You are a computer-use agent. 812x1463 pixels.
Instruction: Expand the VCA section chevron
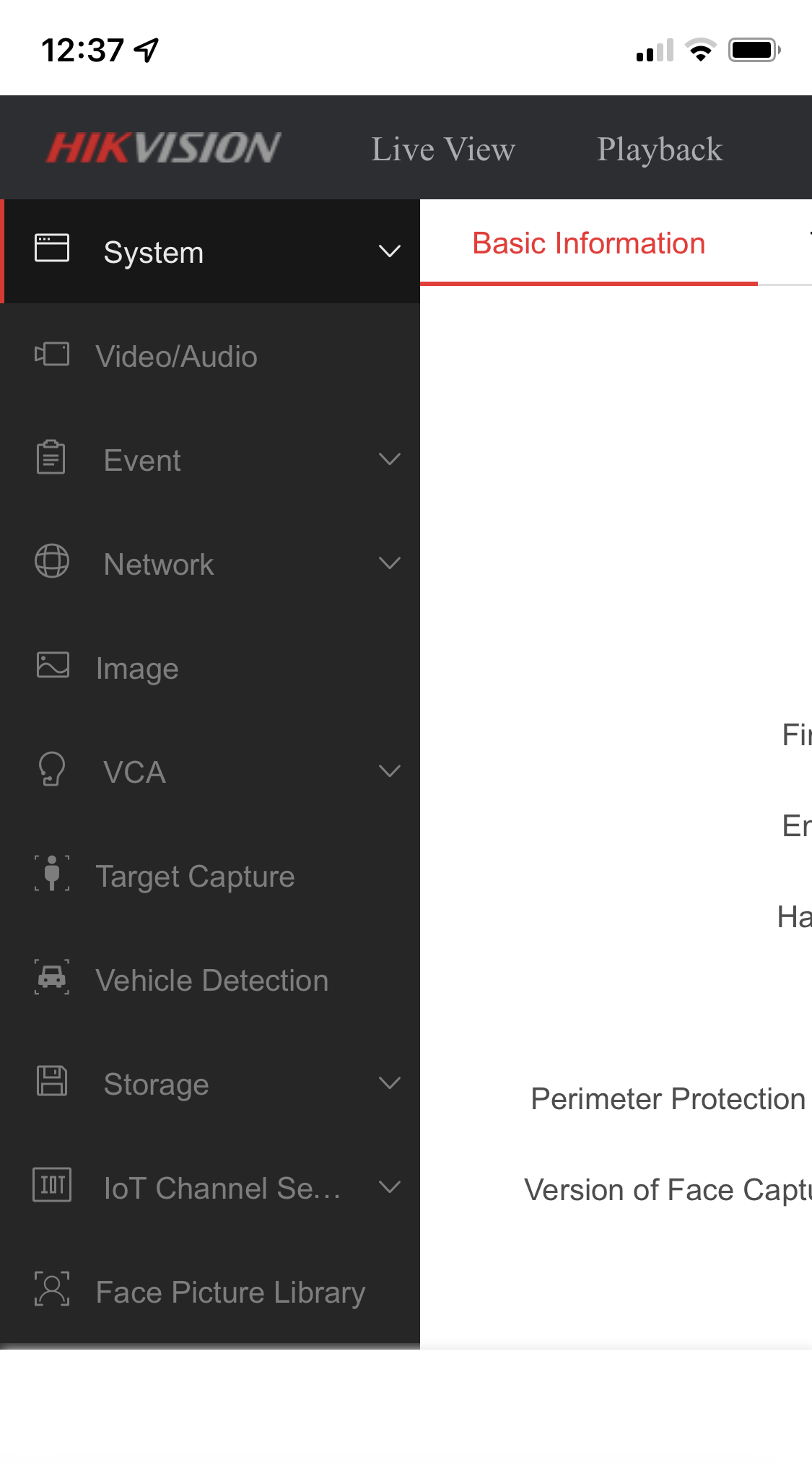tap(390, 771)
